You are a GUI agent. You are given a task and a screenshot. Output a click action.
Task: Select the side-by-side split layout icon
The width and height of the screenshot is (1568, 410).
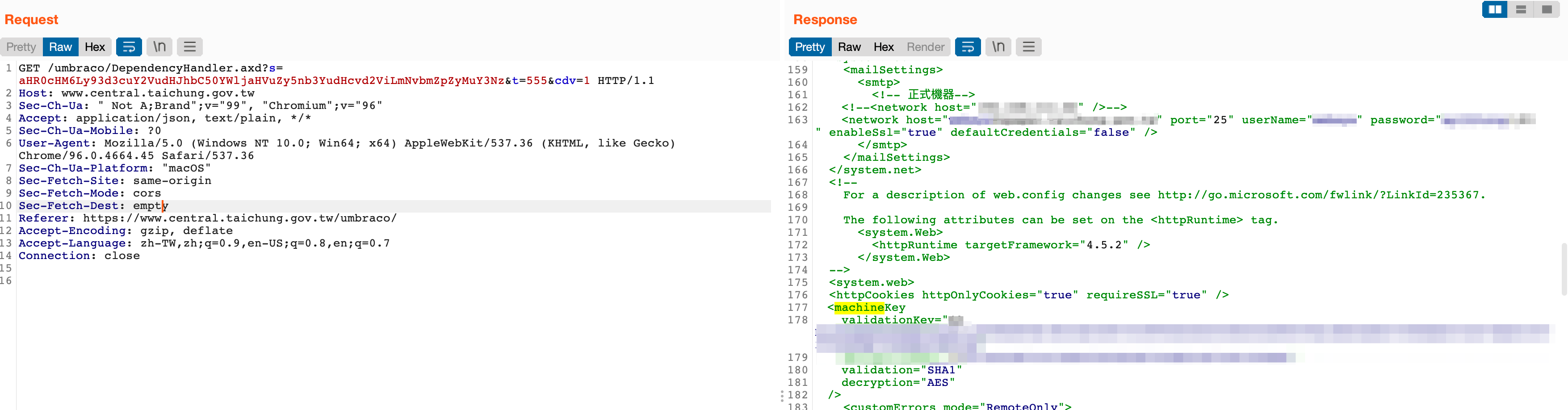(1495, 10)
